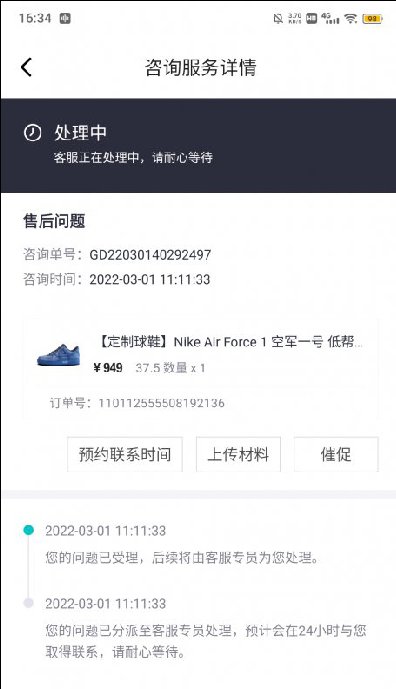Tap the 处理中 status heading
396x689 pixels.
tap(80, 132)
